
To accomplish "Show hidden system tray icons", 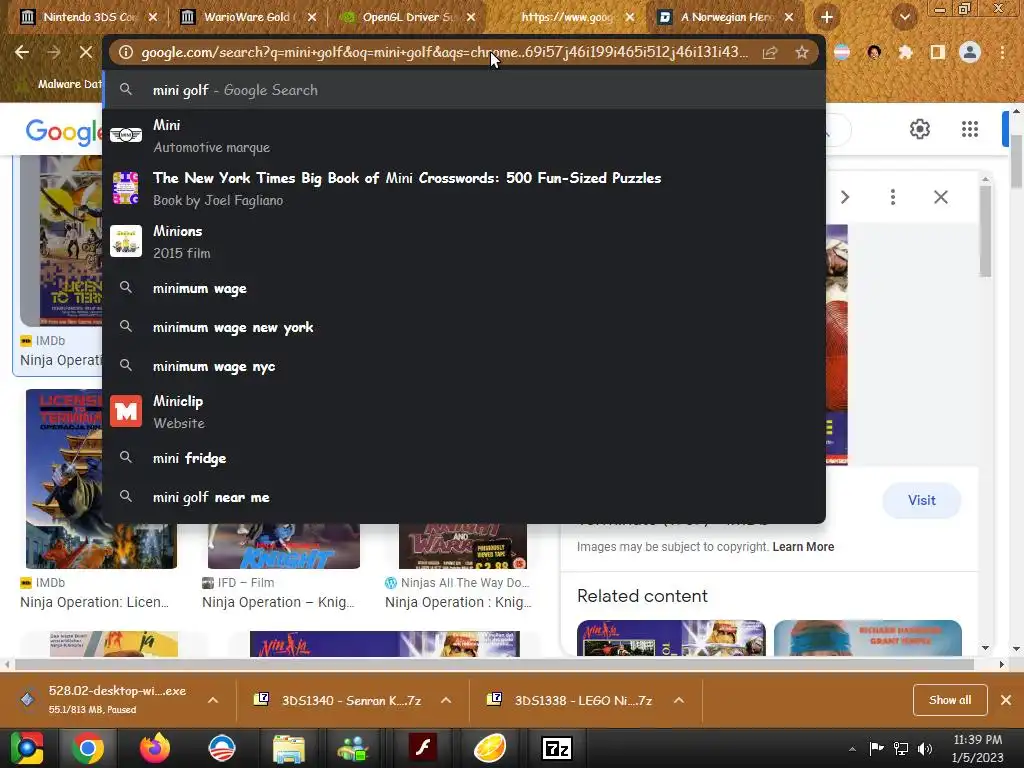I will pos(852,749).
